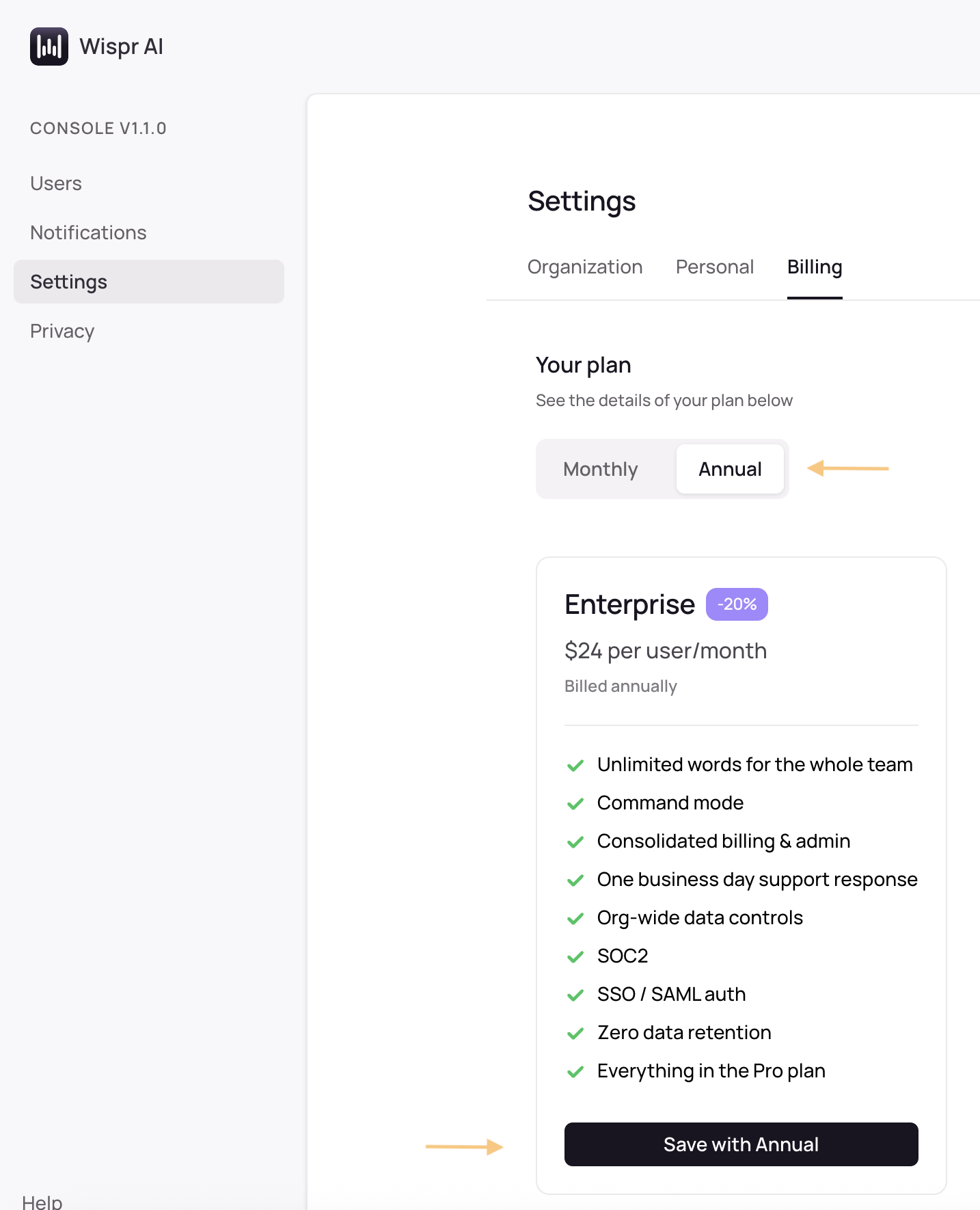This screenshot has width=980, height=1210.
Task: Open the Privacy sidebar page
Action: pyautogui.click(x=62, y=331)
